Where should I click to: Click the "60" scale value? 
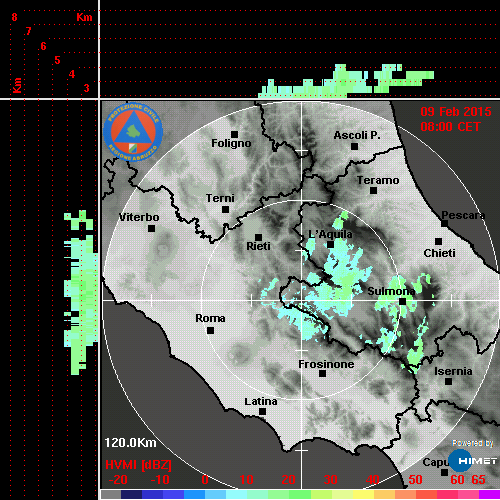(457, 480)
